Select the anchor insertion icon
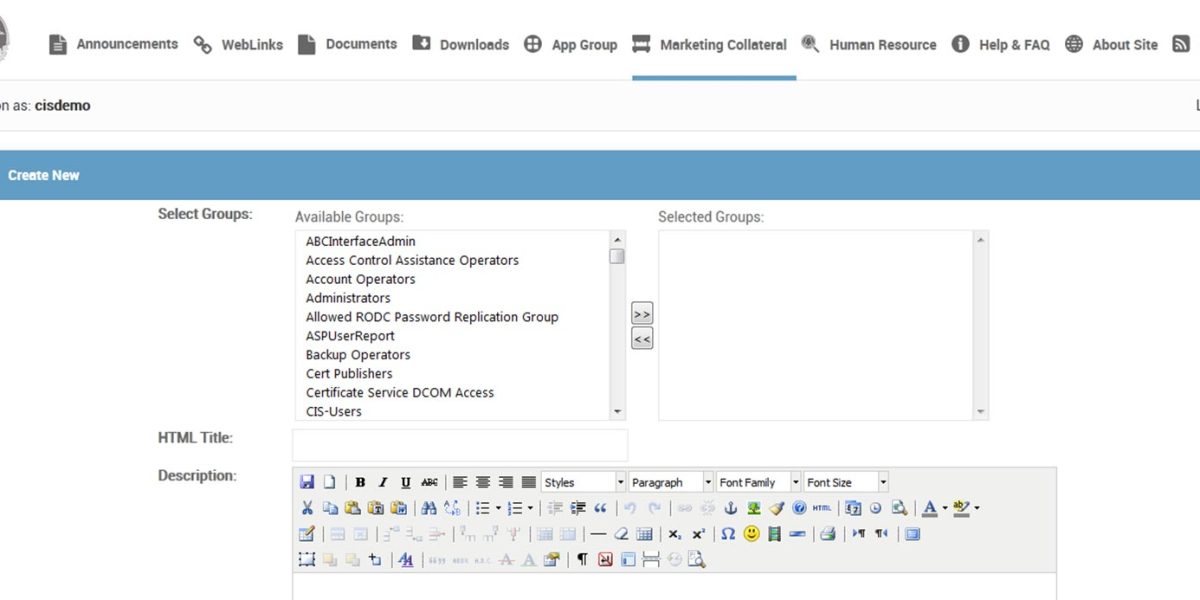Viewport: 1200px width, 600px height. pos(730,508)
